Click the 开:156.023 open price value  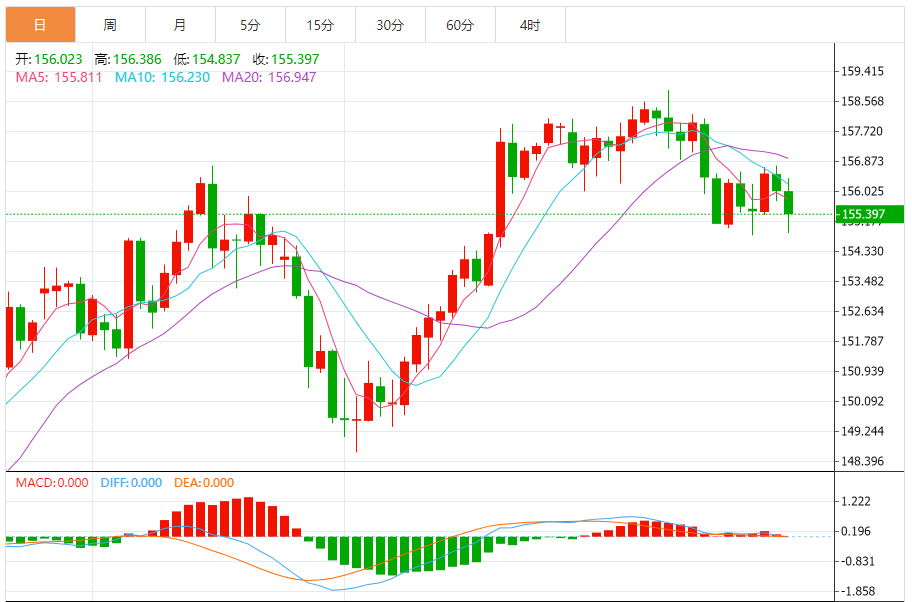[49, 59]
